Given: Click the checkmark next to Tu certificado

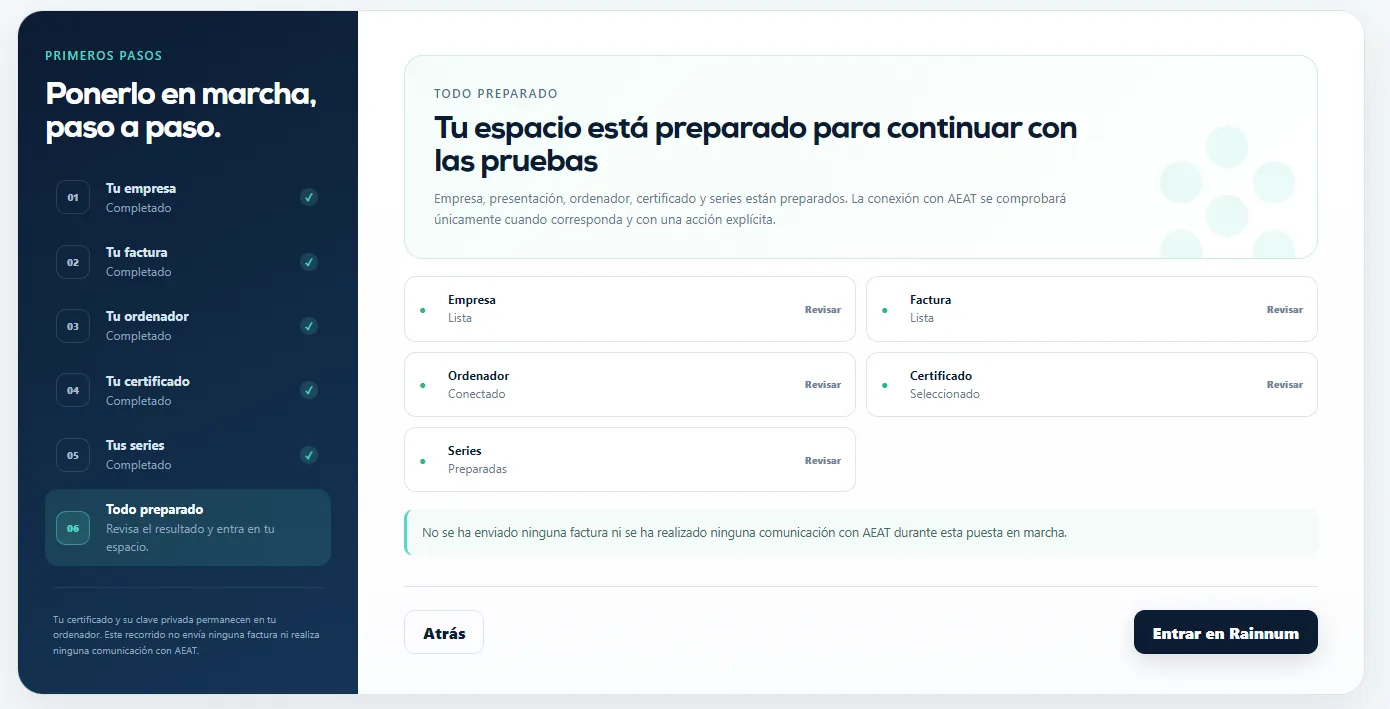Looking at the screenshot, I should 309,390.
